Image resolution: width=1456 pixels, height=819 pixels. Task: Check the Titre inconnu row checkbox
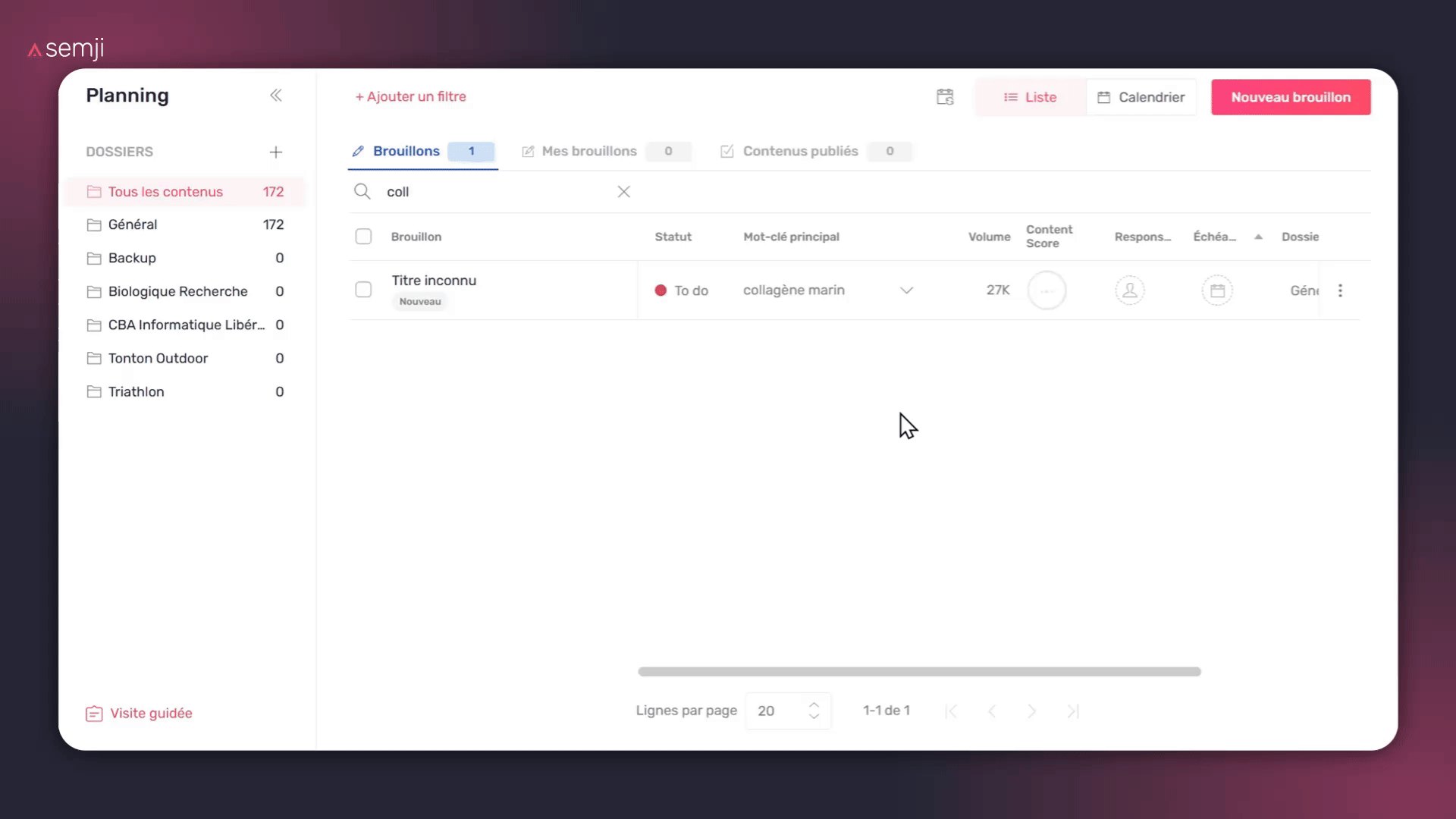(x=363, y=290)
